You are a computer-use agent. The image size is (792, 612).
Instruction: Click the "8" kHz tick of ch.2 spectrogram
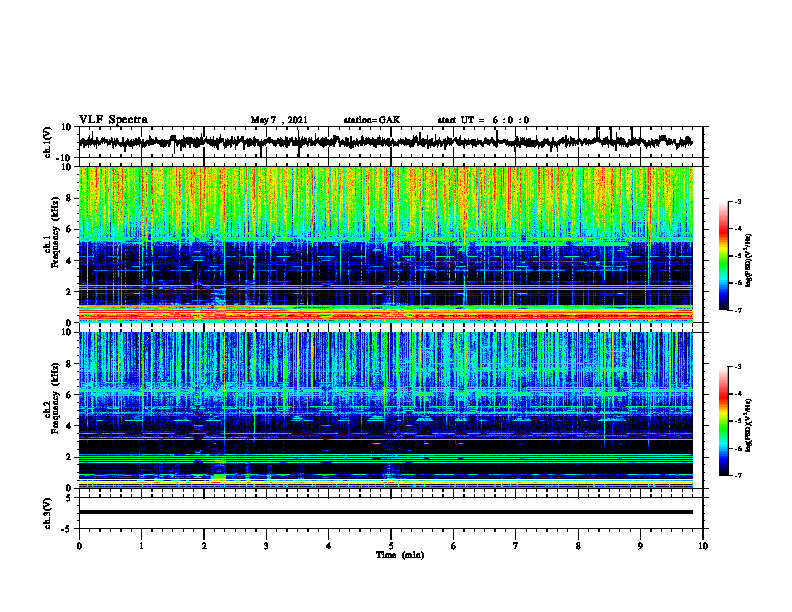pyautogui.click(x=69, y=364)
